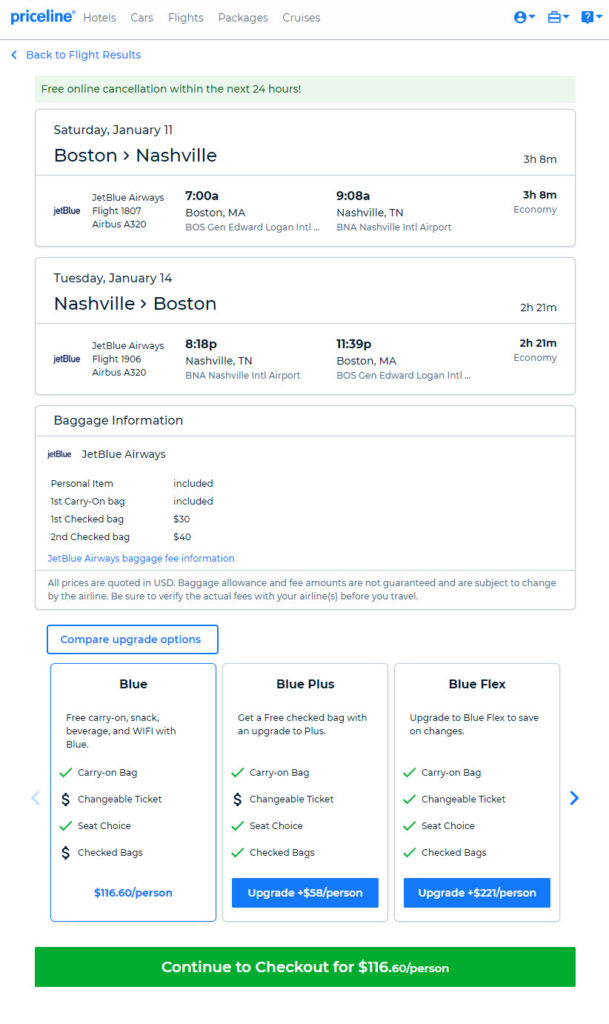609x1024 pixels.
Task: Open the Cars tab
Action: (142, 18)
